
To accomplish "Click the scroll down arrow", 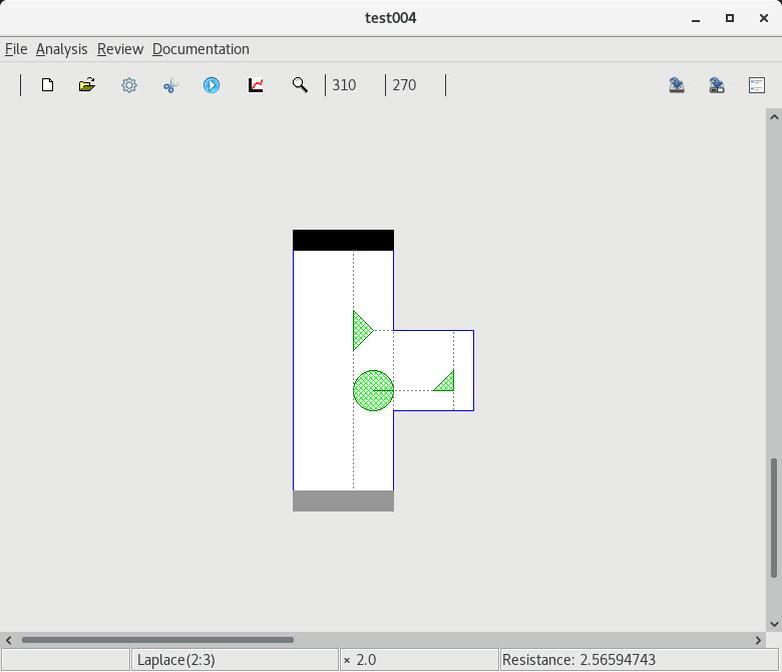I will [x=773, y=624].
